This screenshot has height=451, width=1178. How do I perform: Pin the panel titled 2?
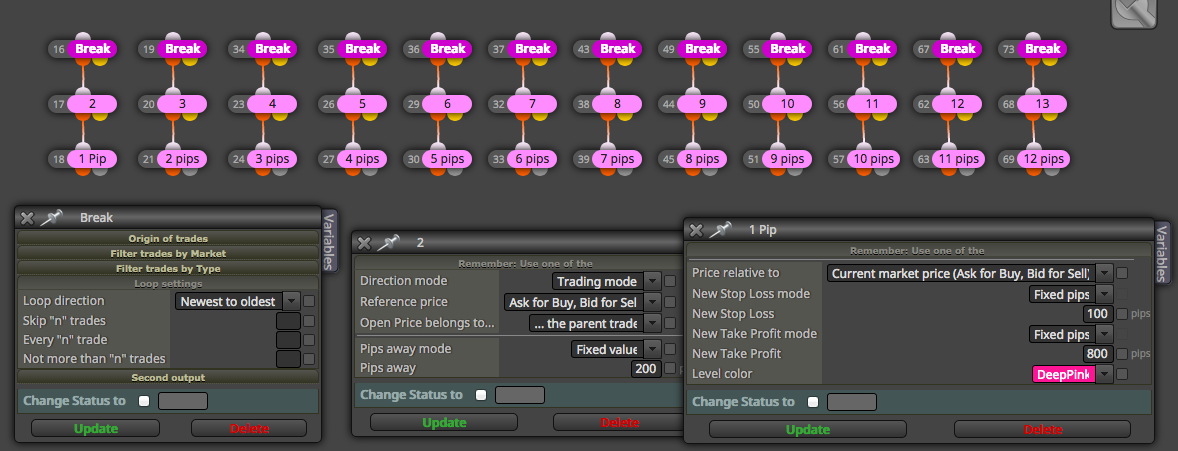[x=388, y=243]
